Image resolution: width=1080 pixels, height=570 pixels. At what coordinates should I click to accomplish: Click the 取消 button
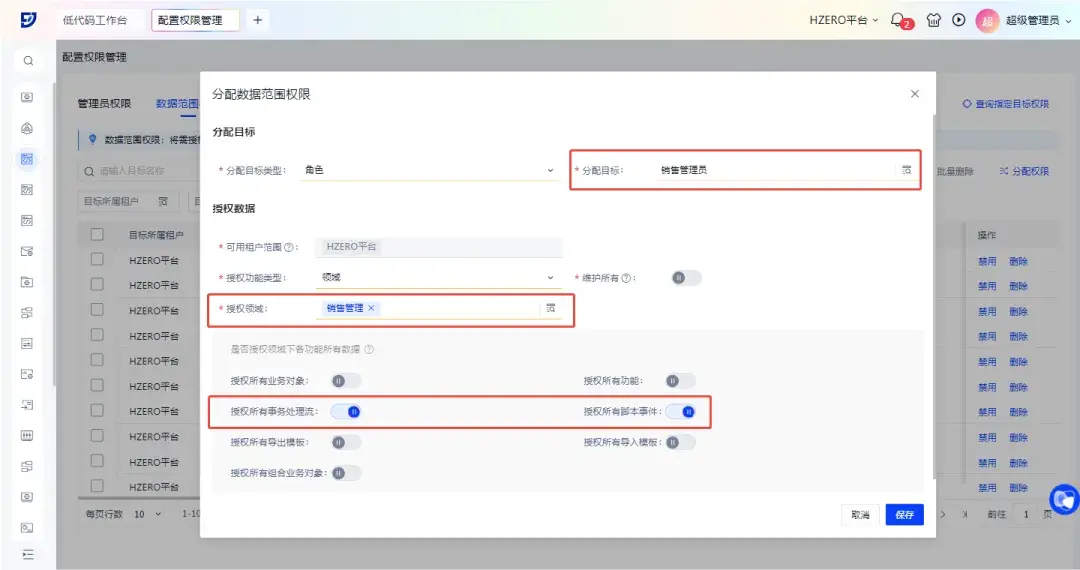(x=860, y=514)
